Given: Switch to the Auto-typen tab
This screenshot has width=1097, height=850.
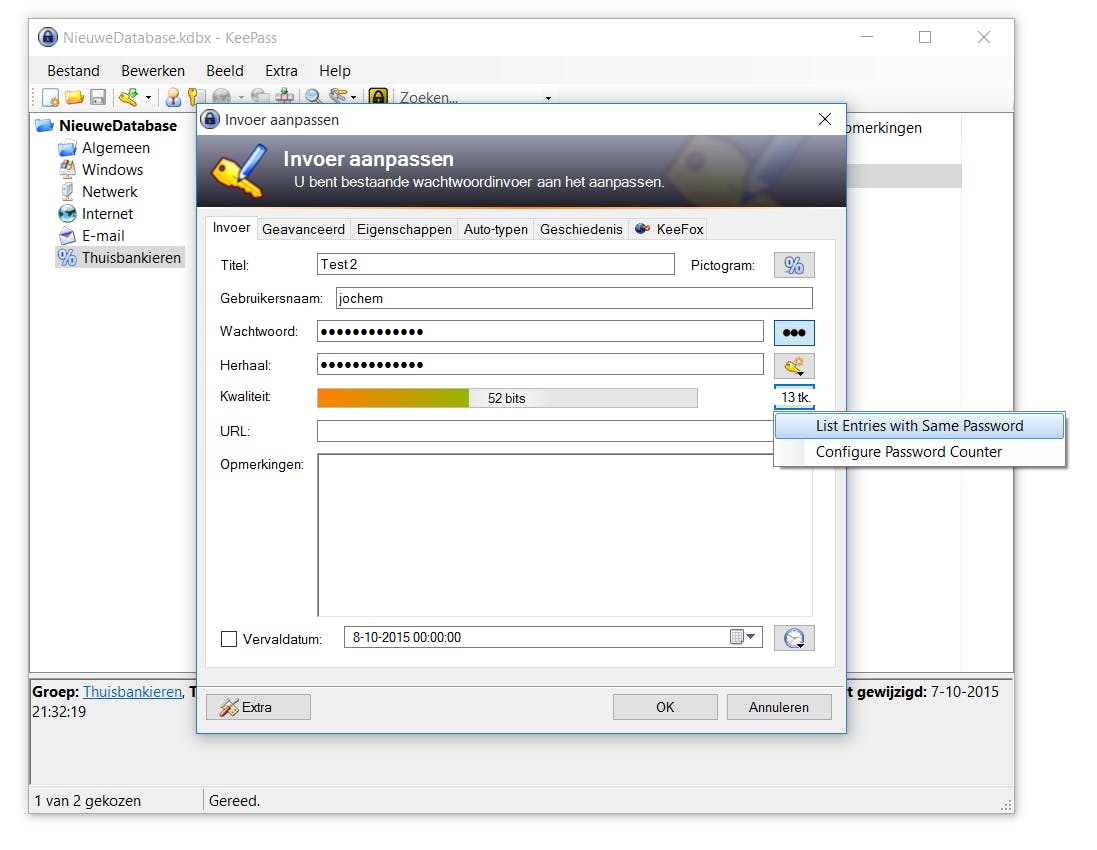Looking at the screenshot, I should click(x=495, y=229).
